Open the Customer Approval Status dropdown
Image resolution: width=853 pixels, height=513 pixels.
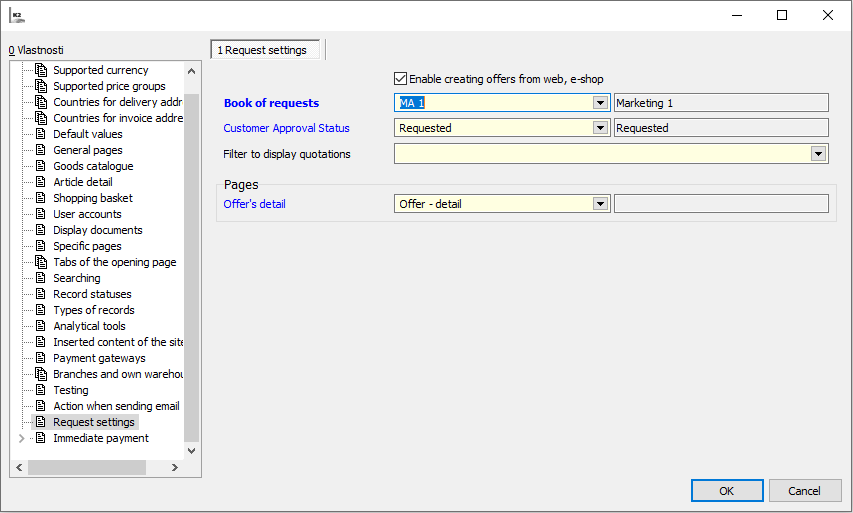point(600,128)
